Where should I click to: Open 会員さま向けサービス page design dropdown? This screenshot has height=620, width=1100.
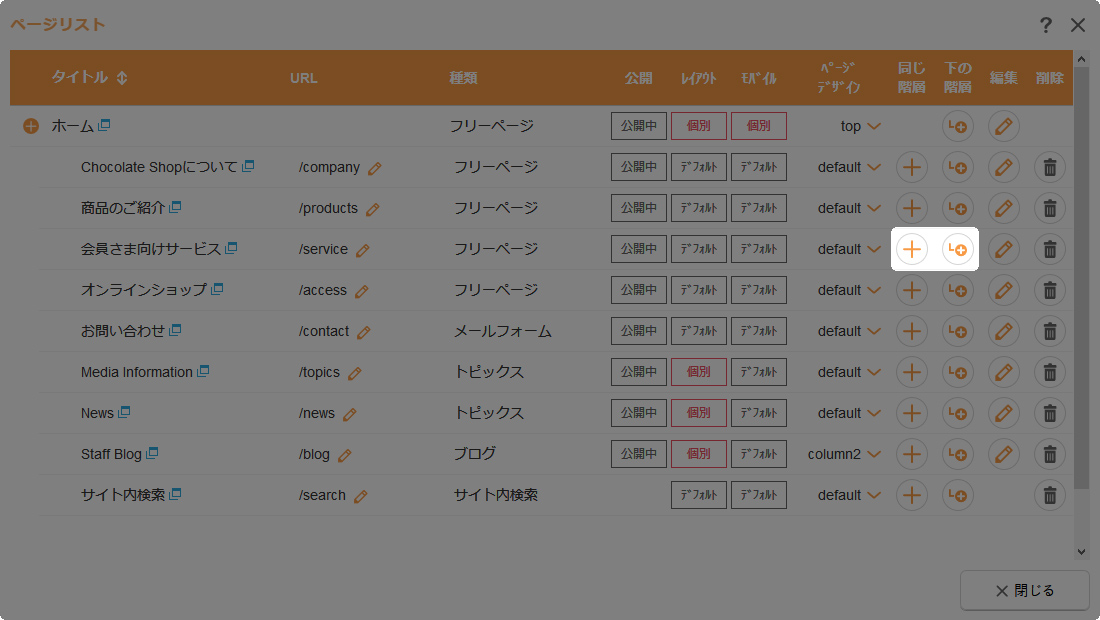point(849,249)
